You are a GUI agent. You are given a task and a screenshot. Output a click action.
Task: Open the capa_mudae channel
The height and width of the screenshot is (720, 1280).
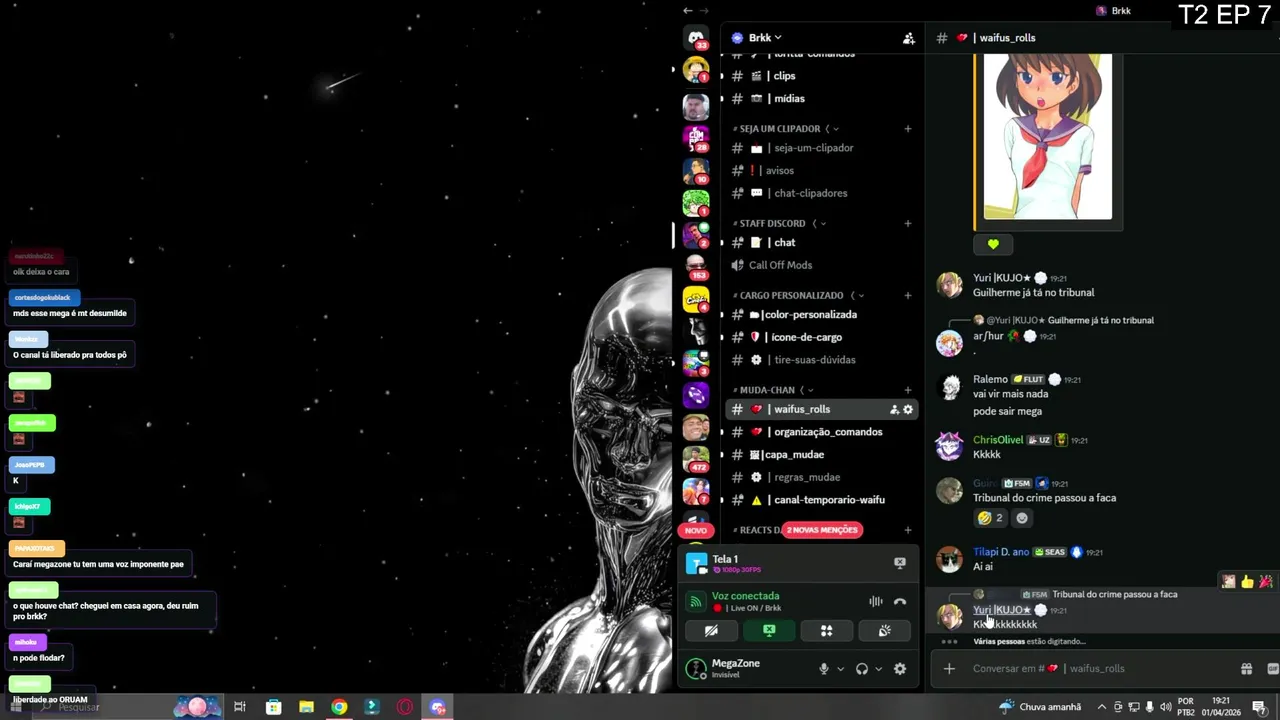pyautogui.click(x=822, y=455)
